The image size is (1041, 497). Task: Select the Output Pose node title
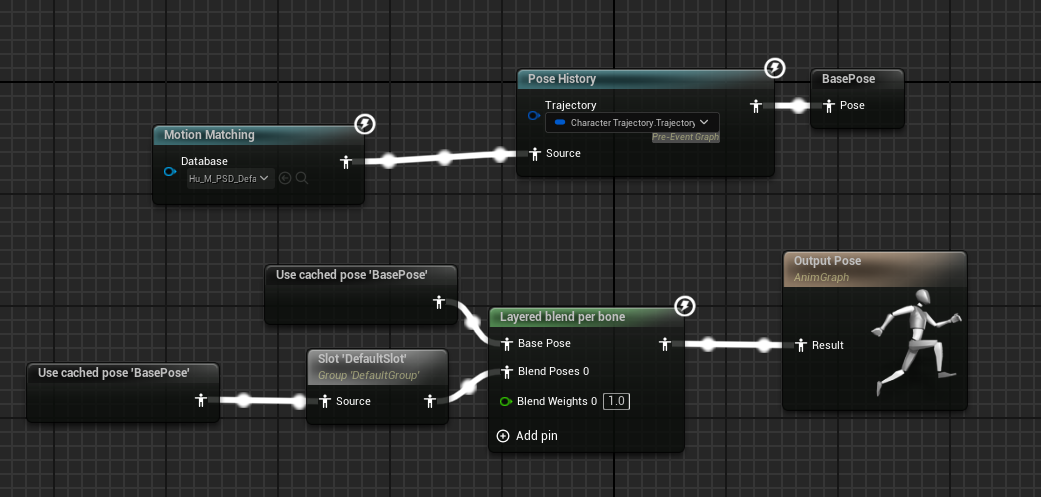pos(827,261)
